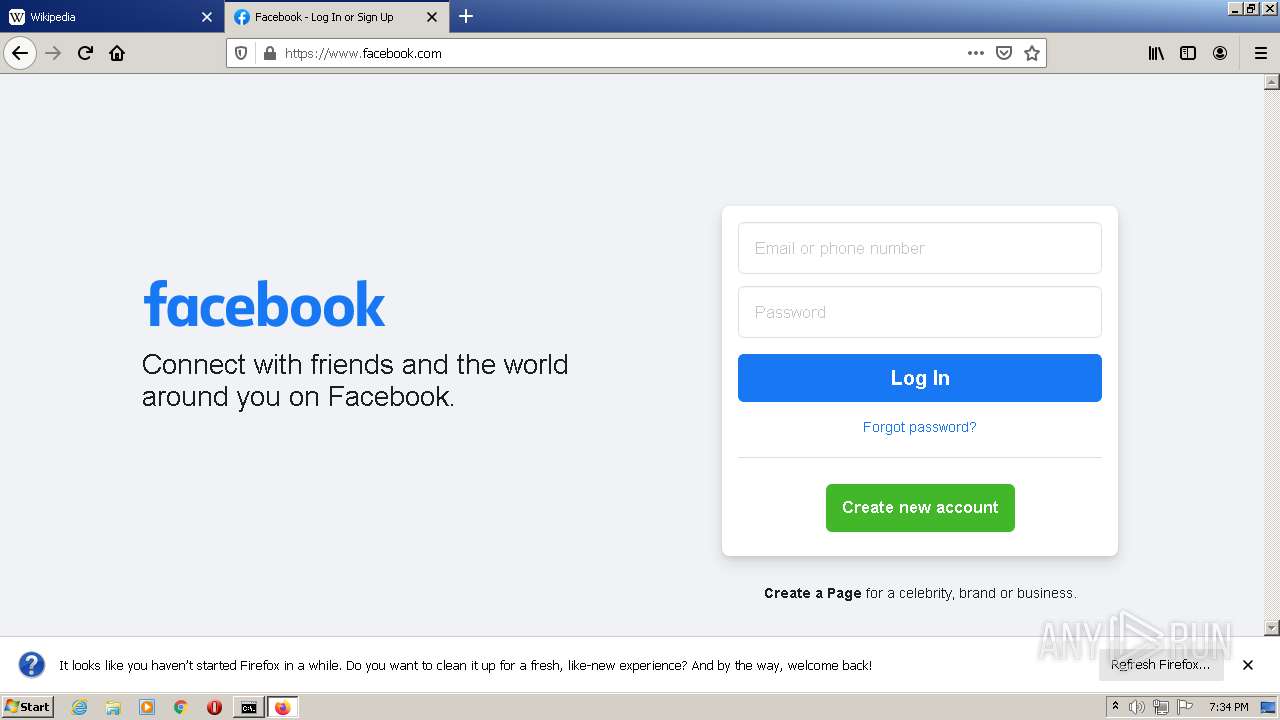The width and height of the screenshot is (1280, 720).
Task: Click the Password field
Action: [920, 312]
